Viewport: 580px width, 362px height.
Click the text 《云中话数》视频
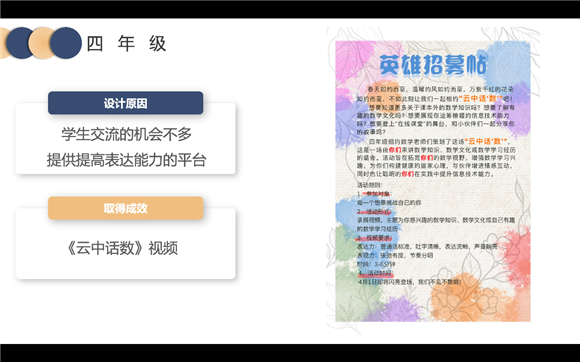point(122,248)
